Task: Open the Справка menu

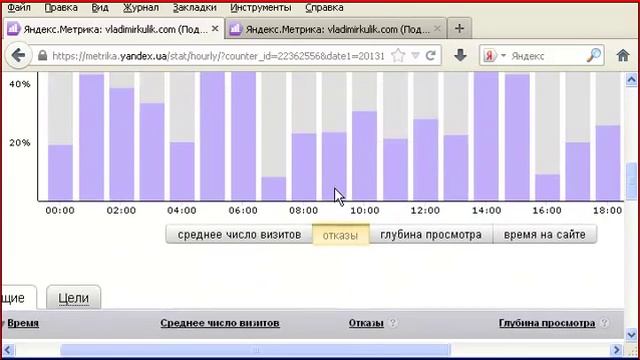Action: click(x=324, y=7)
